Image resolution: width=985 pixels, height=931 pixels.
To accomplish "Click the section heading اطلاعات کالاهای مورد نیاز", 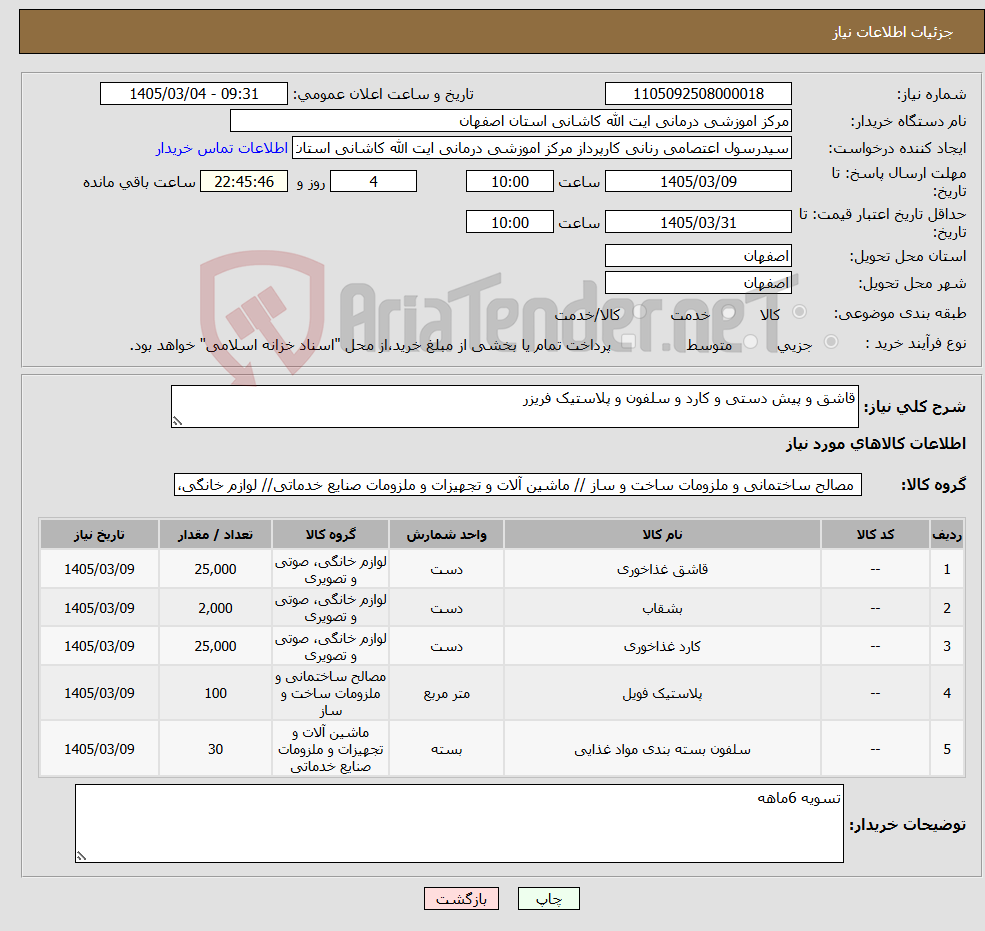I will tap(876, 444).
